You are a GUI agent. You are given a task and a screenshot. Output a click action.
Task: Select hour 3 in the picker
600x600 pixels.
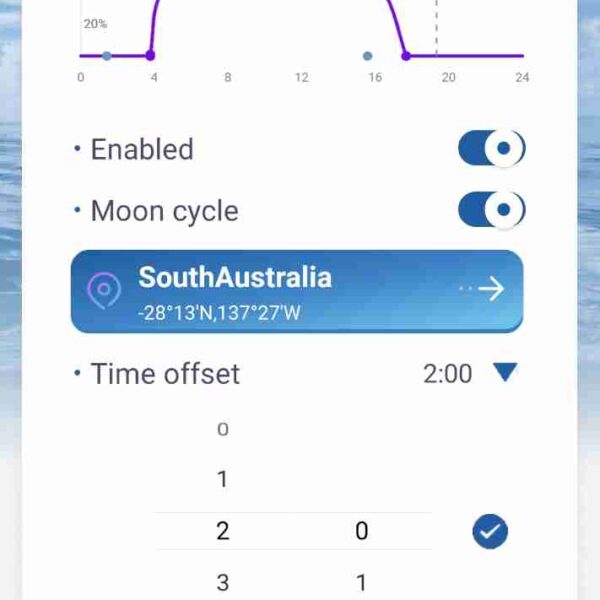223,583
